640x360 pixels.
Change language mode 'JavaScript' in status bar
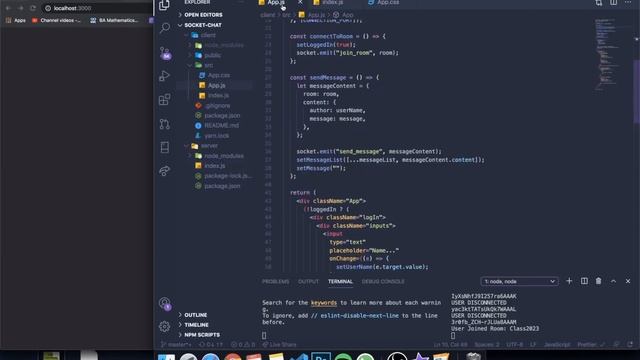pyautogui.click(x=557, y=344)
